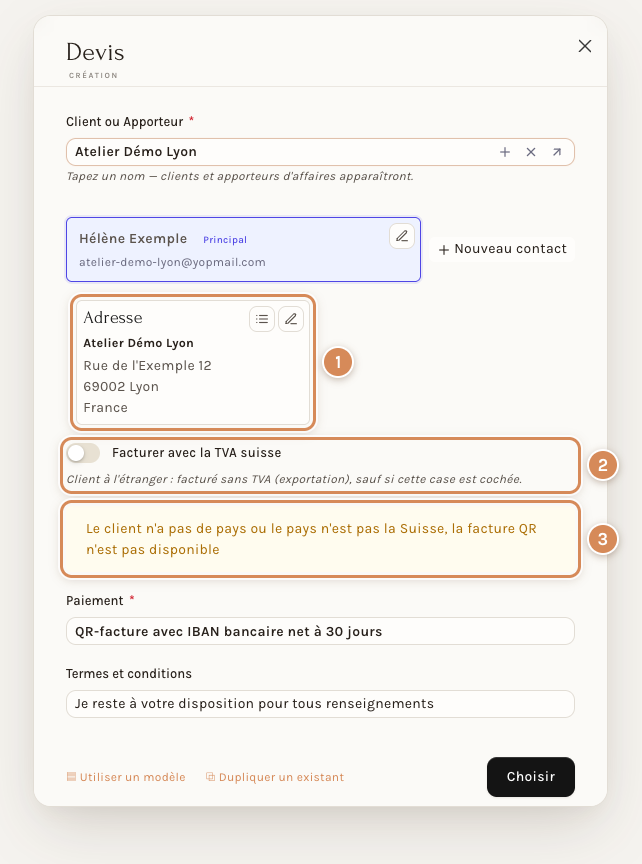
Task: Click Dupliquer un existant link
Action: [275, 777]
